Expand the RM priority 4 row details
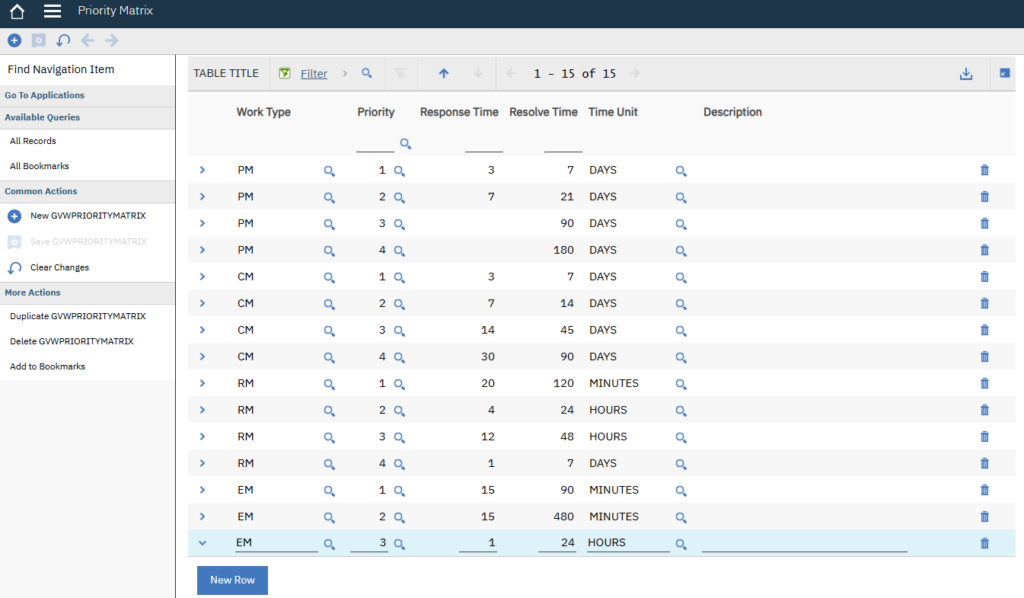 point(202,464)
